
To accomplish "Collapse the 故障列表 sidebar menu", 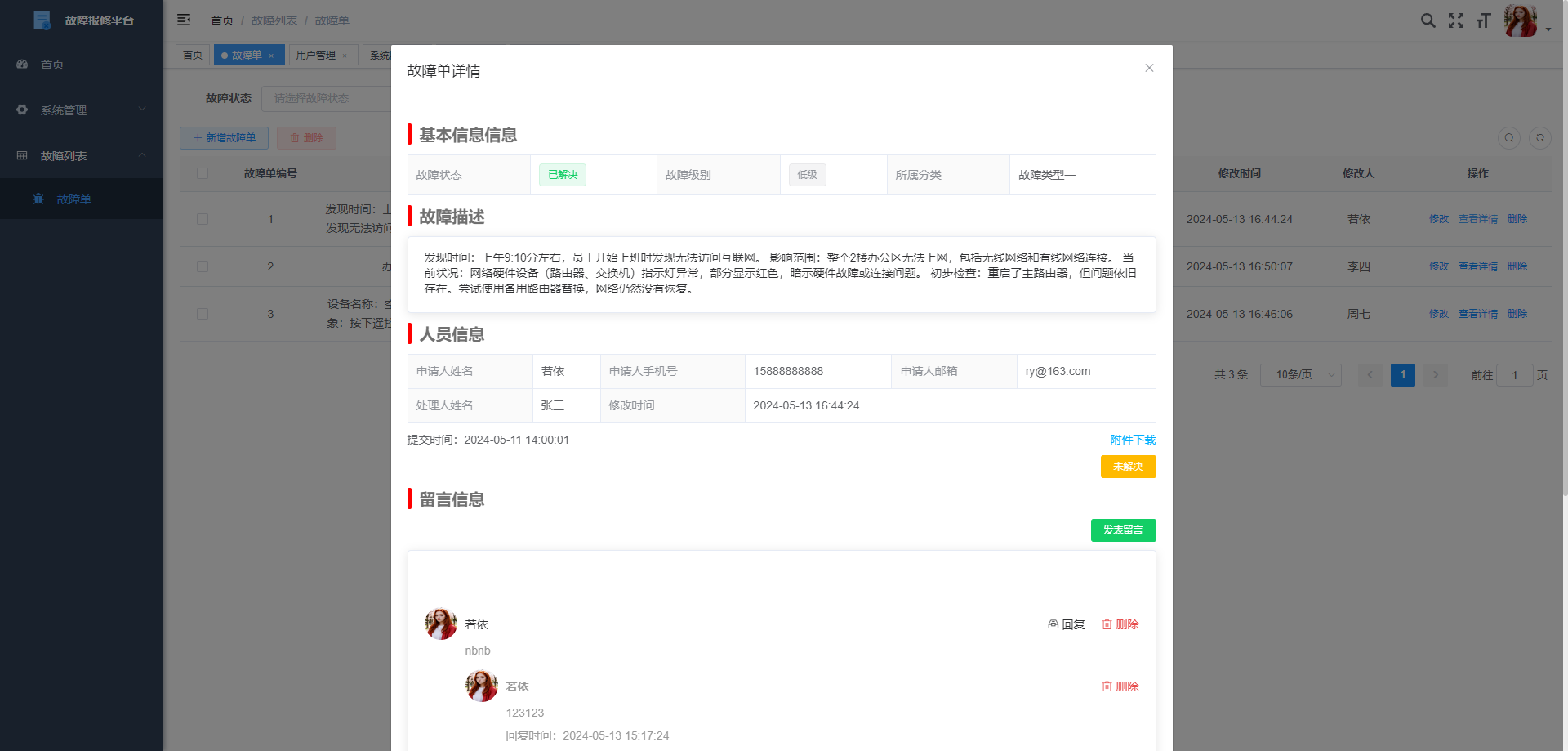I will (82, 156).
